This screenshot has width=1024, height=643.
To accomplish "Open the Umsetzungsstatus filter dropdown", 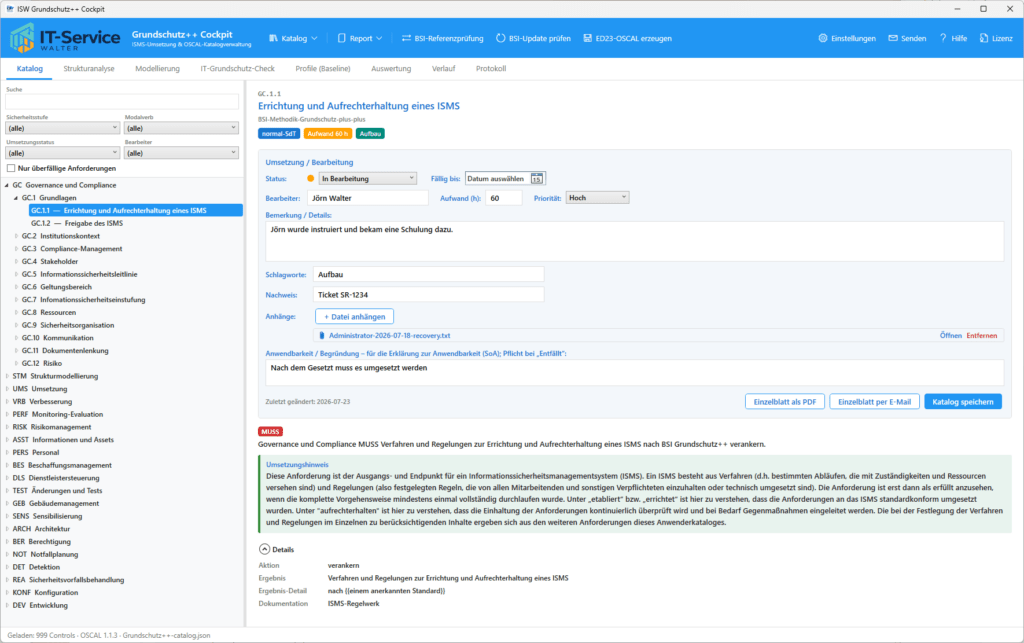I will point(63,153).
